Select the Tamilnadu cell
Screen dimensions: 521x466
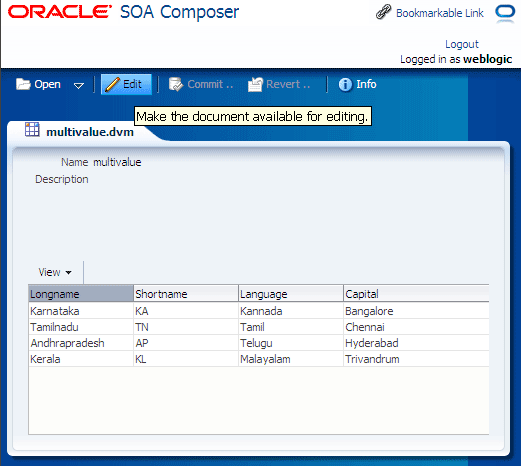(x=81, y=327)
